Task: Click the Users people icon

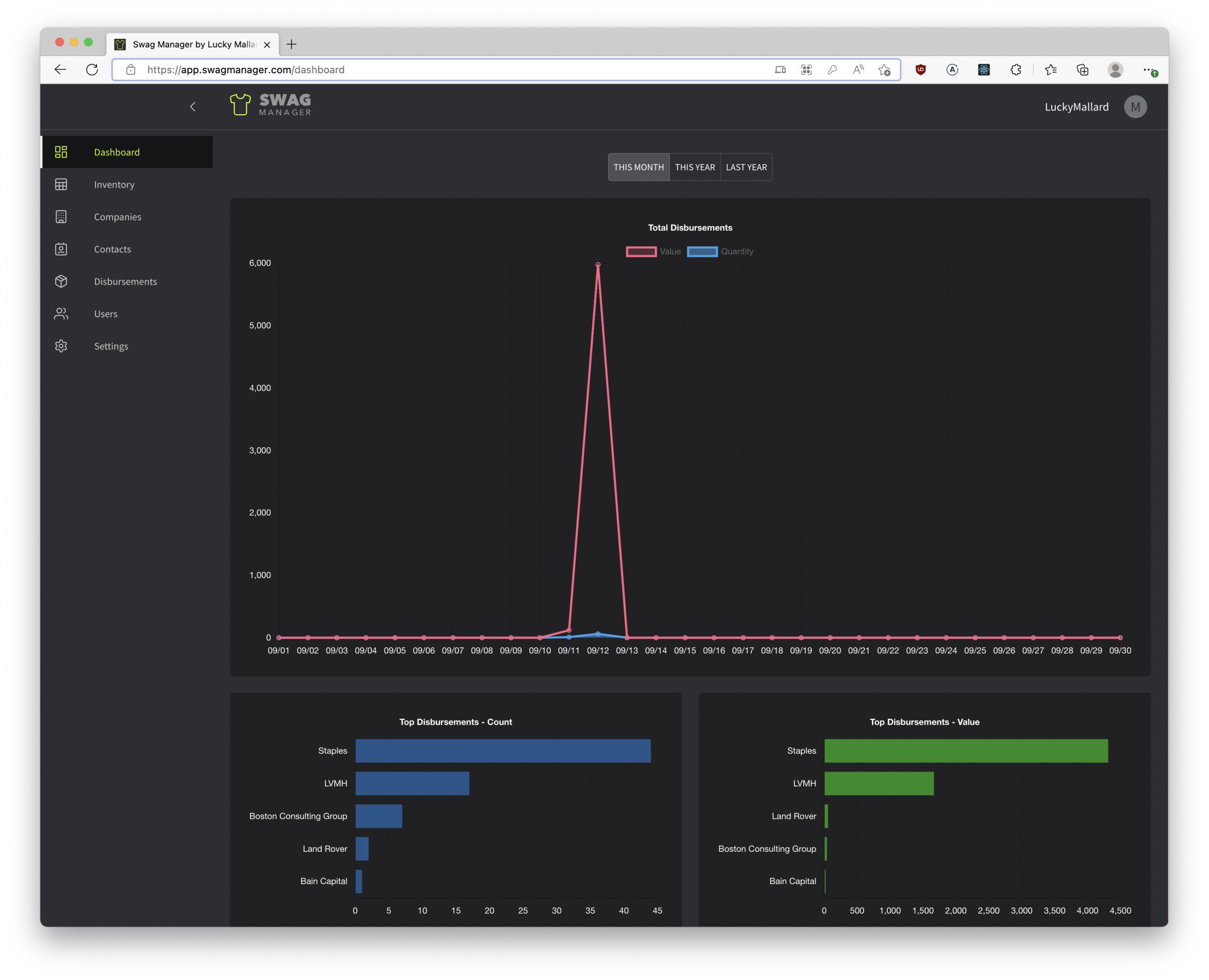Action: pyautogui.click(x=61, y=314)
